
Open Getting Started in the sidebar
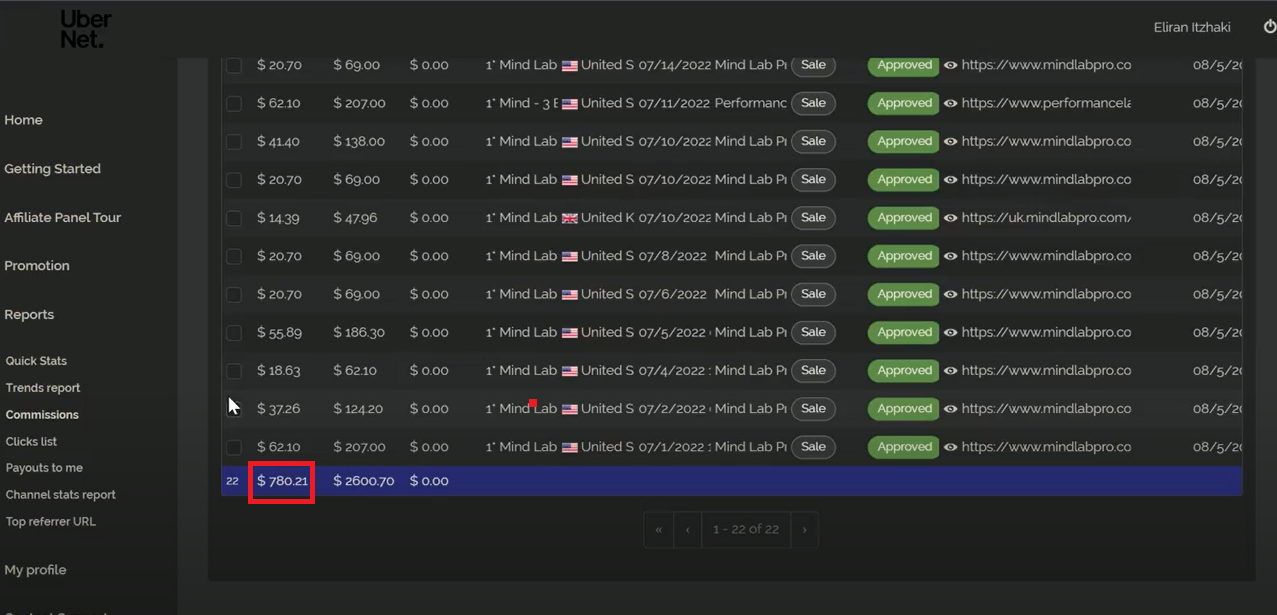52,169
